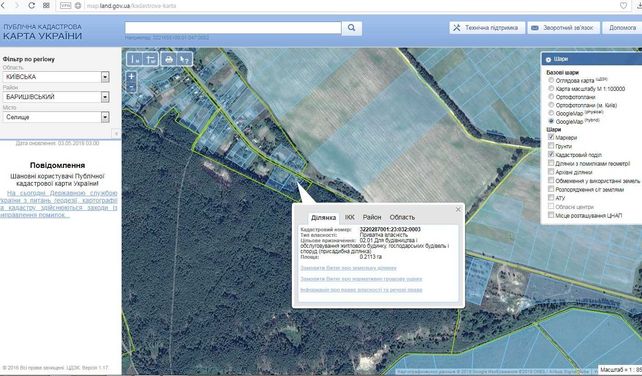Zoom in with the plus button
642x376 pixels.
click(131, 76)
